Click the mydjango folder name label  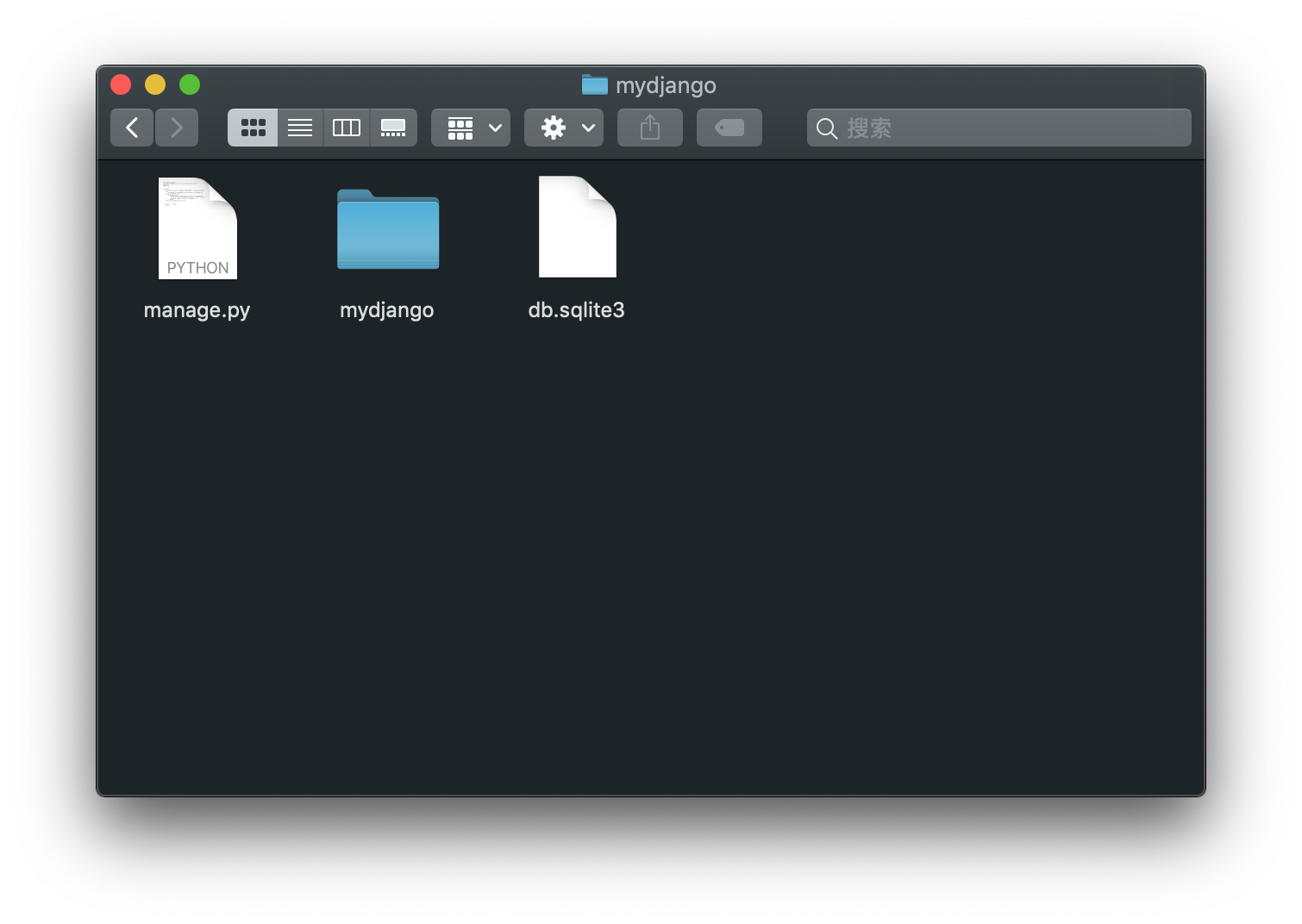[387, 310]
